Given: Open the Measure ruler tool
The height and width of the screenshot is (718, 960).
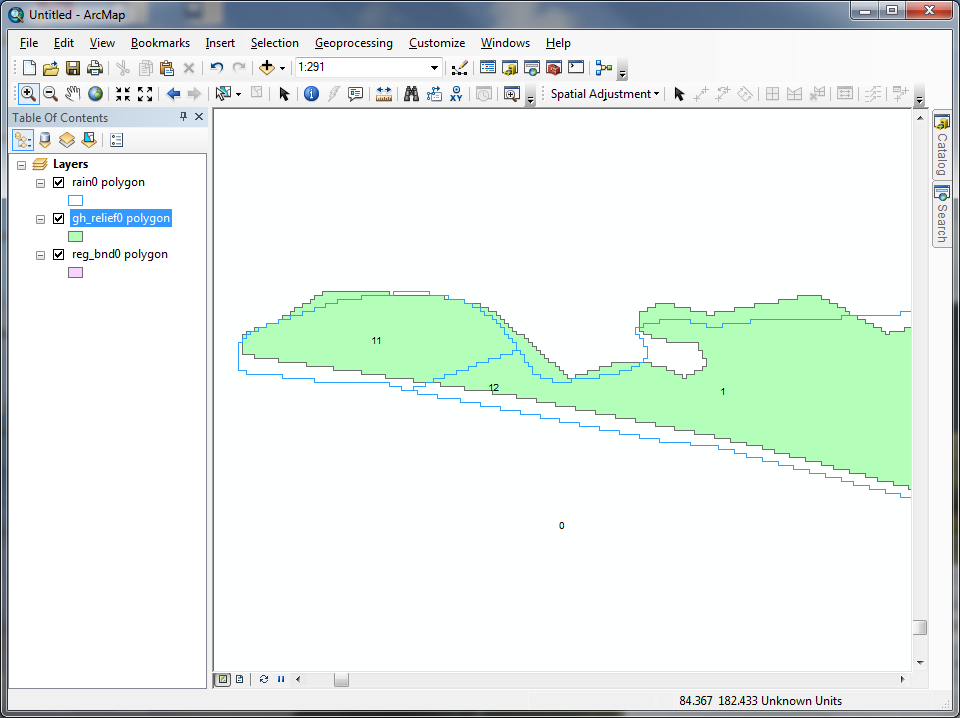Looking at the screenshot, I should 384,94.
